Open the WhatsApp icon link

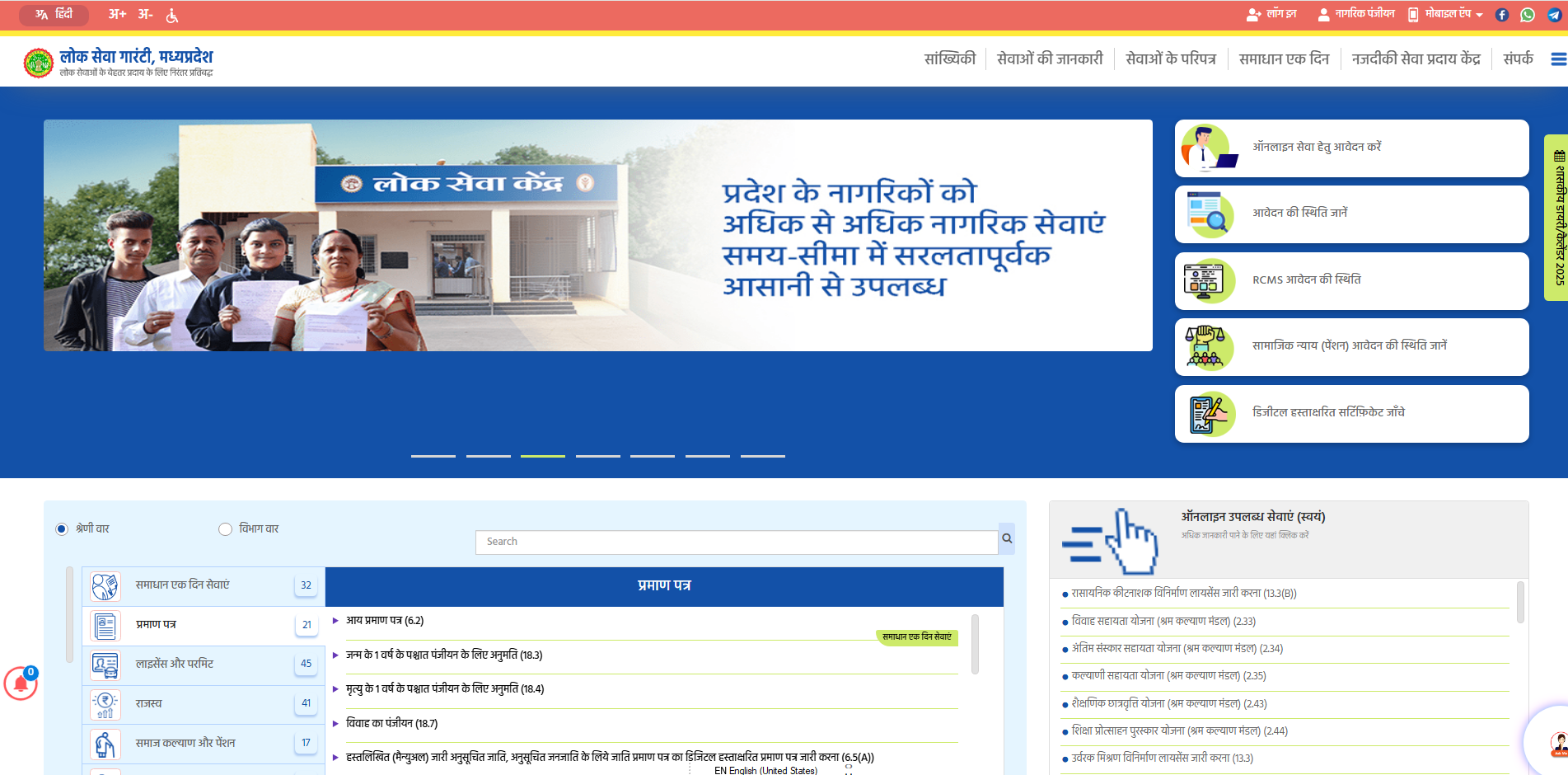[1528, 15]
